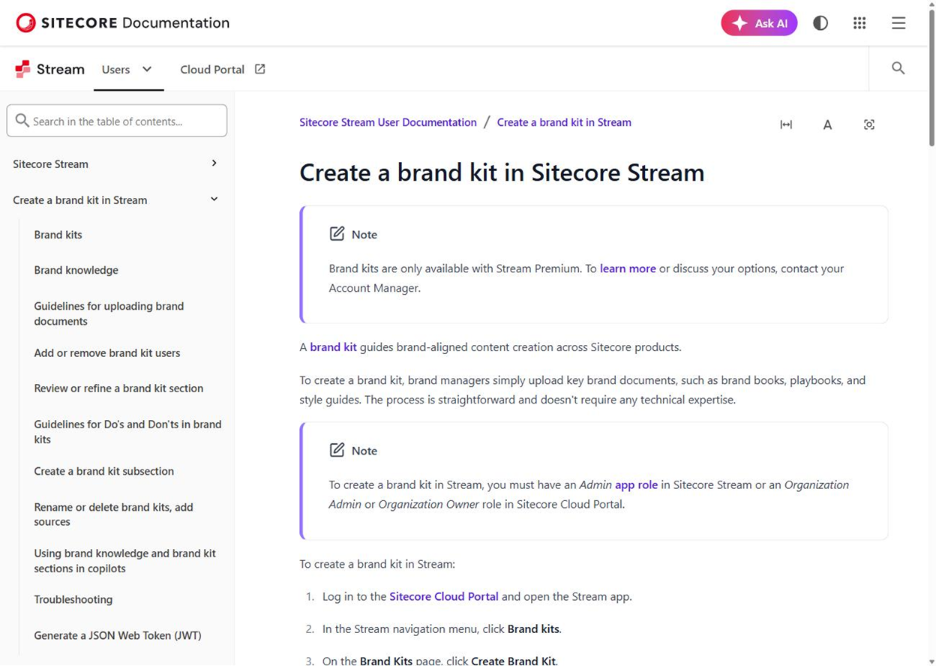Open Guidelines for Do's and Don'ts page
This screenshot has height=666, width=936.
(x=128, y=431)
